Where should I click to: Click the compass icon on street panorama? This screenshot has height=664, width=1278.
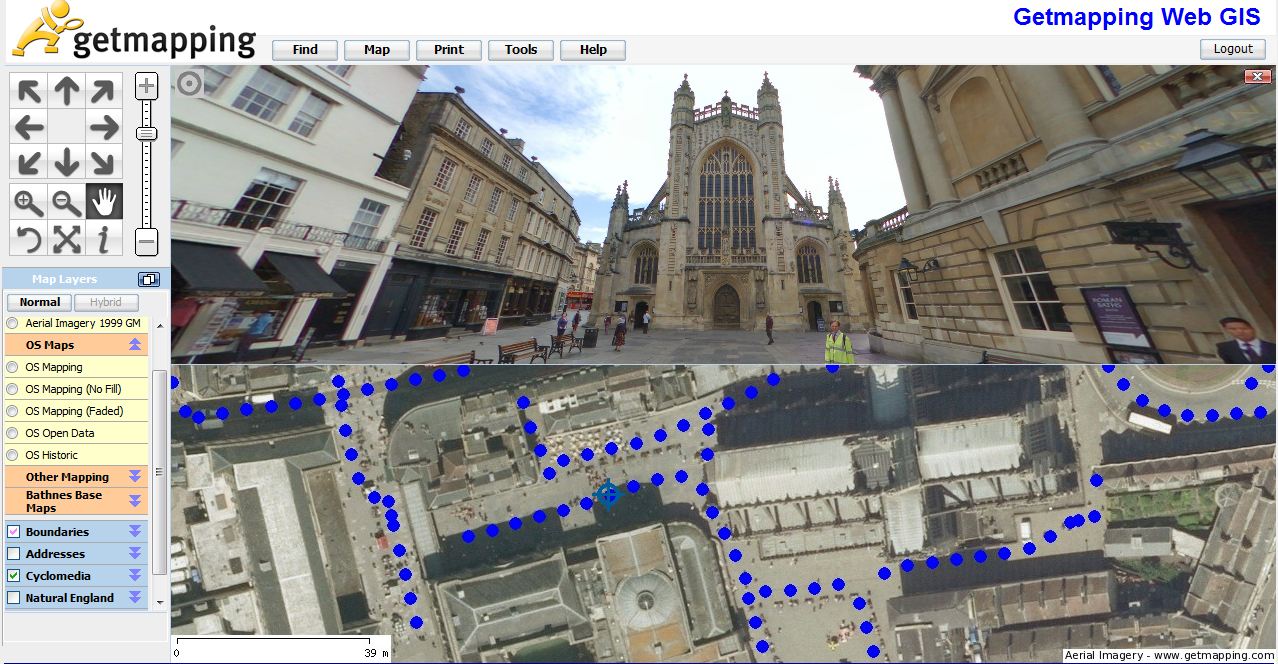coord(190,84)
